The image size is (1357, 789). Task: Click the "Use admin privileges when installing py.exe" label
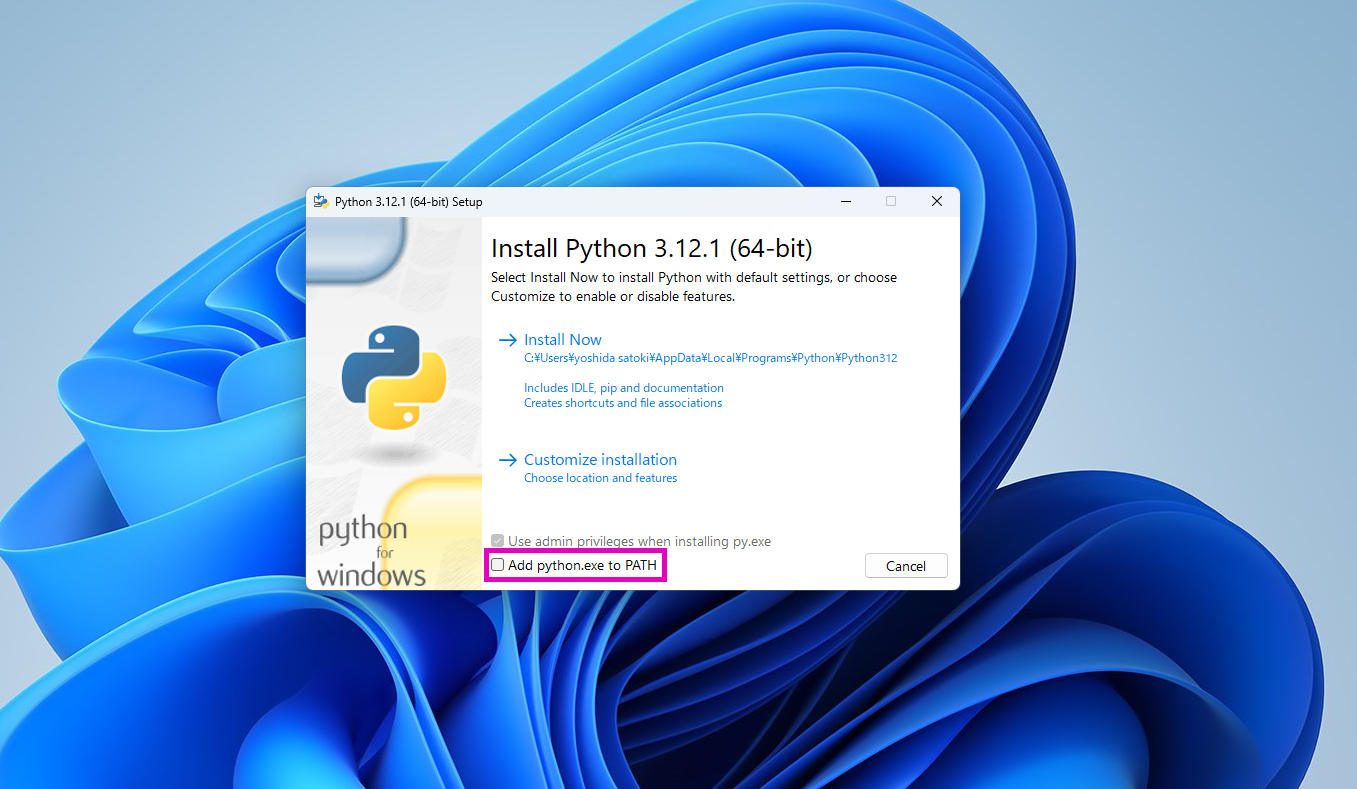coord(639,541)
